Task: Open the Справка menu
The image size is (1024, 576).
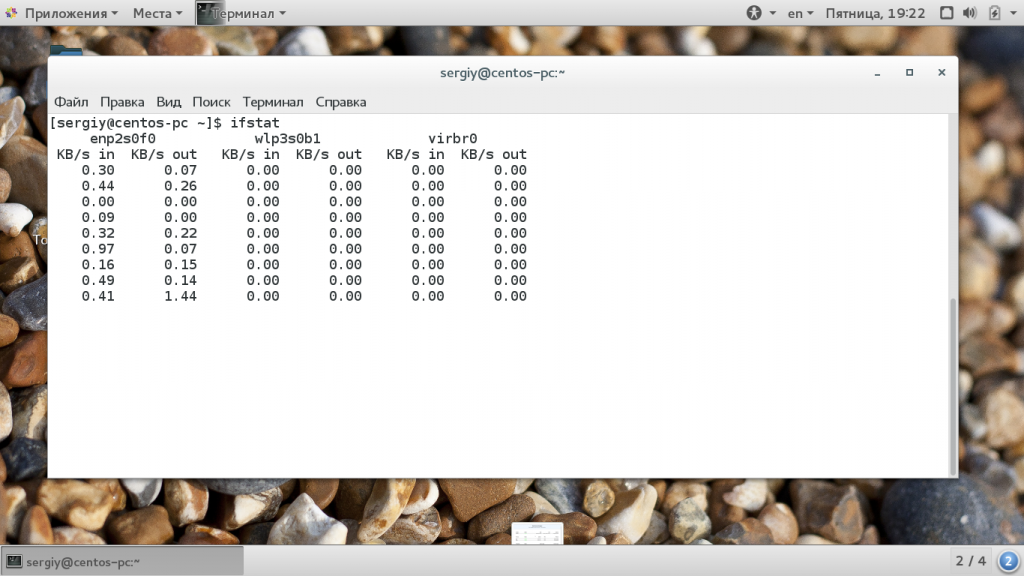Action: click(x=341, y=102)
